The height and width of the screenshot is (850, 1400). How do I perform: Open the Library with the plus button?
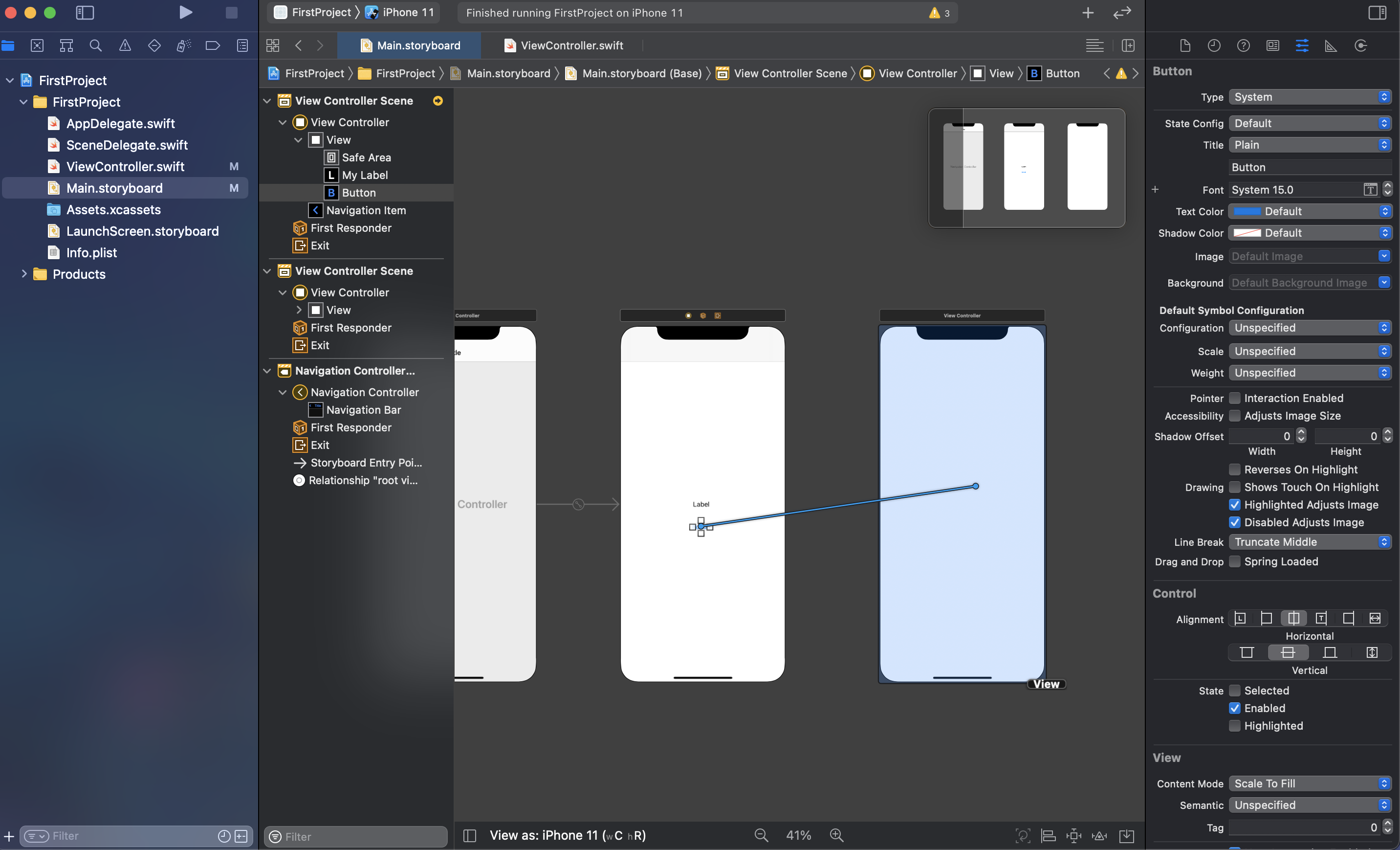(x=1088, y=13)
